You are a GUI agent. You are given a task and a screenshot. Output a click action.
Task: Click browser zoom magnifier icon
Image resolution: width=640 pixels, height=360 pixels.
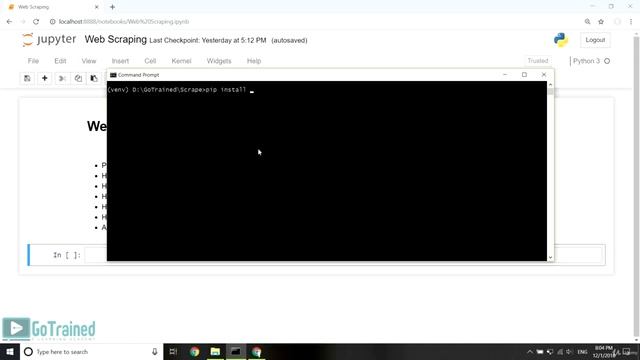coord(587,22)
